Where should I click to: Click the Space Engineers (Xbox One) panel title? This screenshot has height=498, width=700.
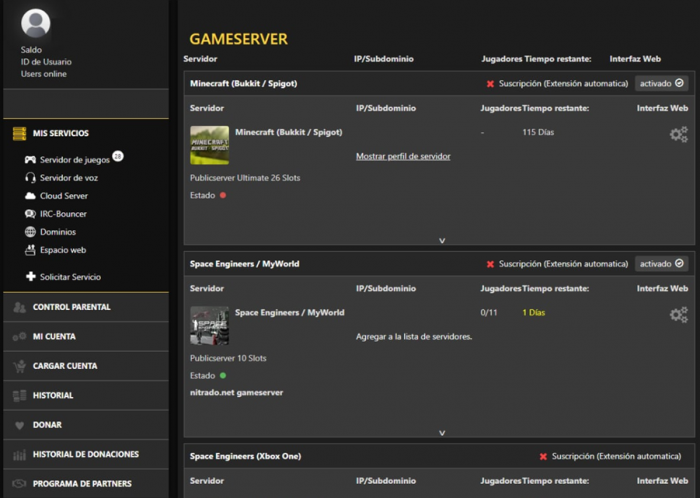pyautogui.click(x=246, y=456)
